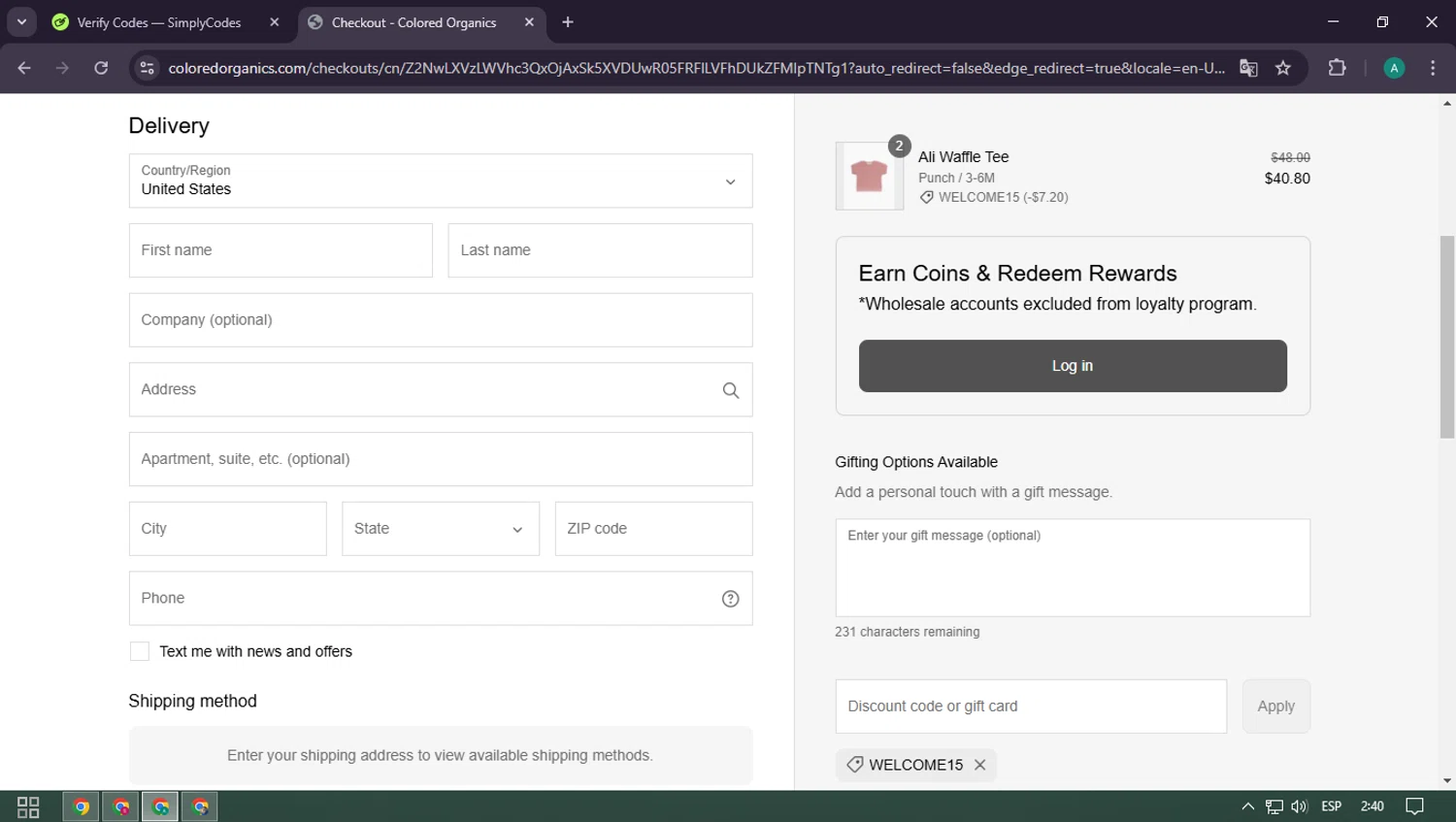Open the browser extensions puzzle icon

click(1337, 68)
